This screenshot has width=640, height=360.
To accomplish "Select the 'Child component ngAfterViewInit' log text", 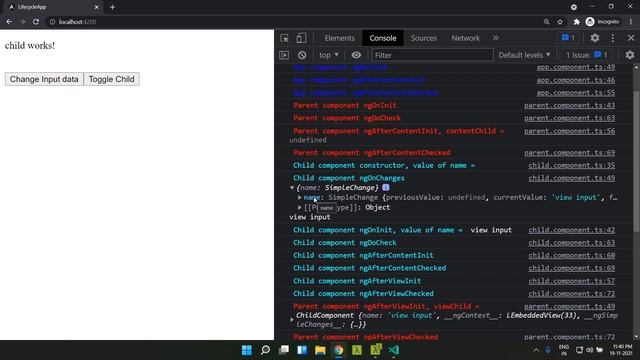I will click(357, 281).
